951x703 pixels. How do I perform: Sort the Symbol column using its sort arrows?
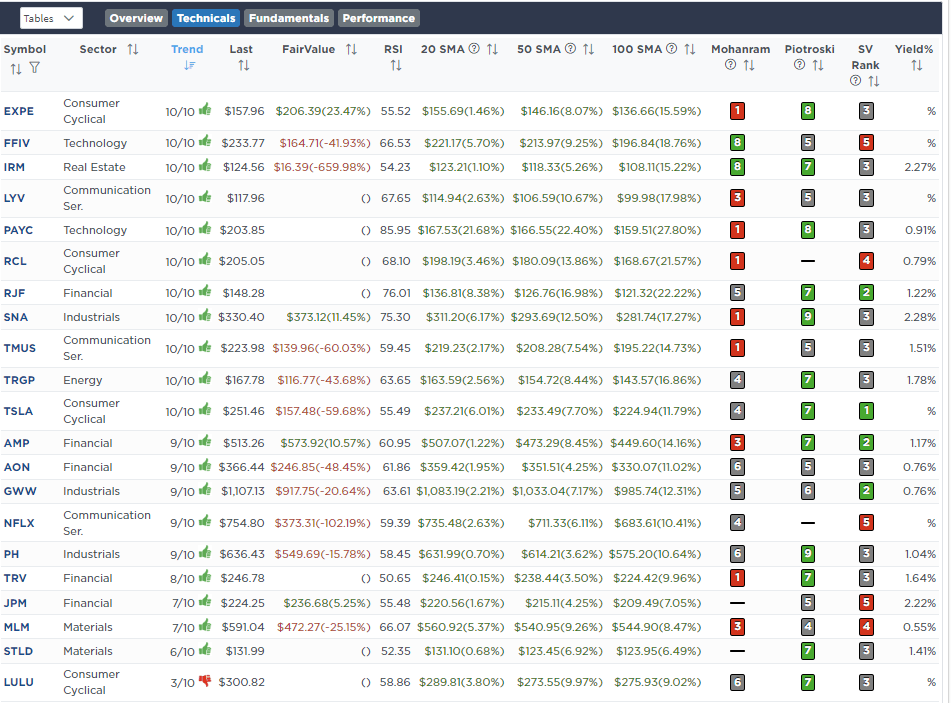tap(17, 67)
